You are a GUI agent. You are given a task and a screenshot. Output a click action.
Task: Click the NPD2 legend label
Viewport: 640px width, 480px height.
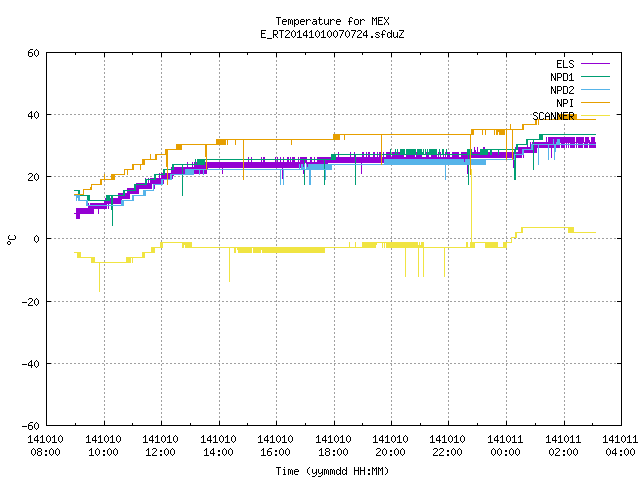tap(562, 90)
